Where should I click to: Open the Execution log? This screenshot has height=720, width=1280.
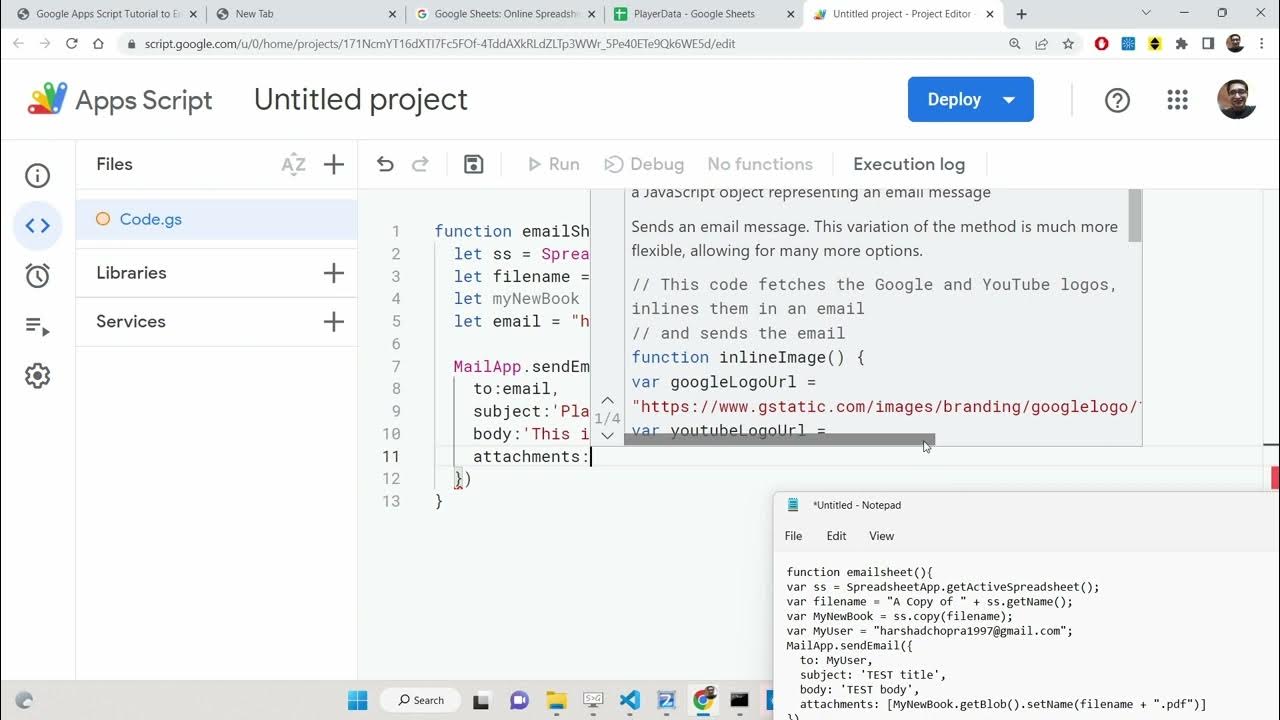(x=908, y=164)
